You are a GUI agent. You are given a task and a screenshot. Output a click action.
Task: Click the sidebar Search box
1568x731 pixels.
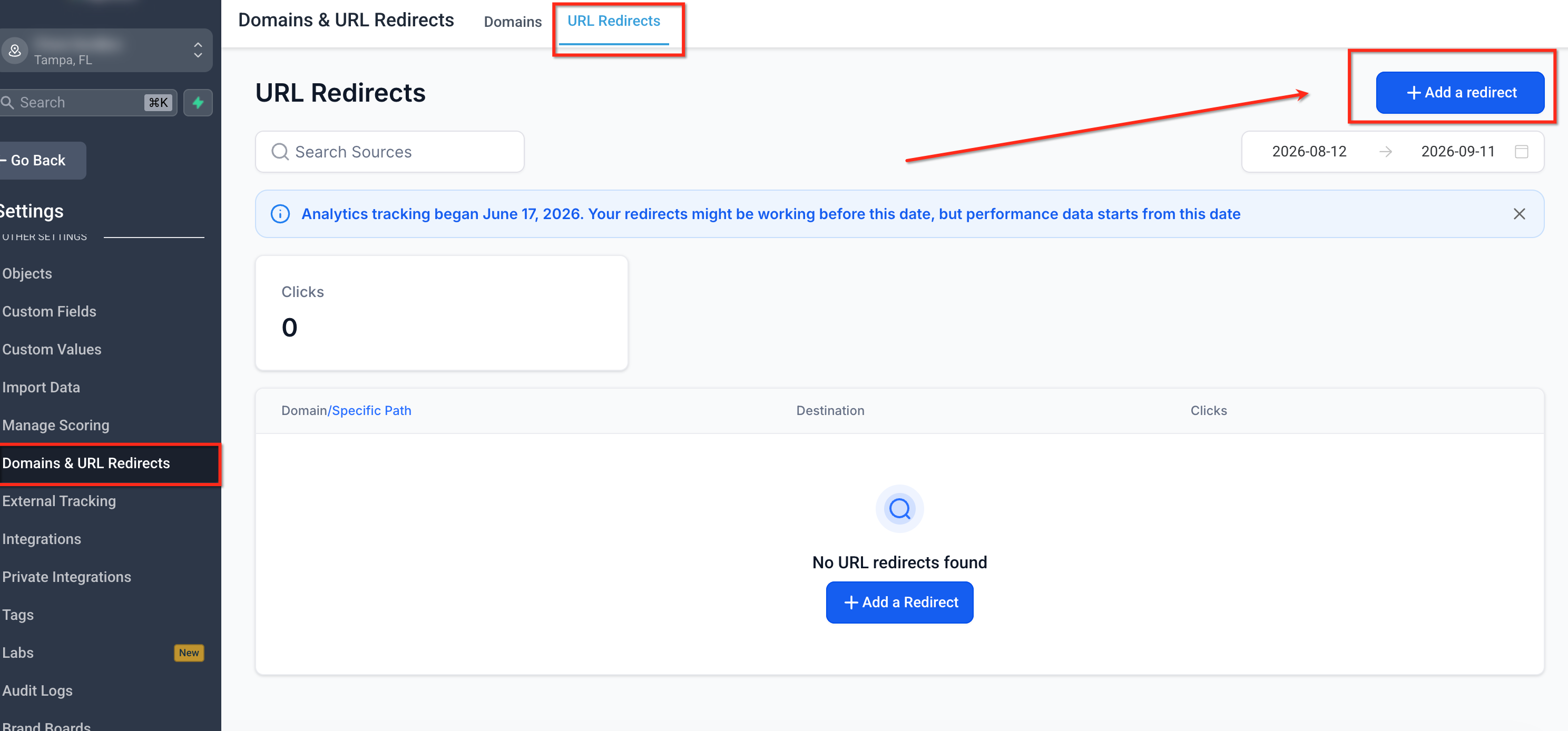pos(89,102)
